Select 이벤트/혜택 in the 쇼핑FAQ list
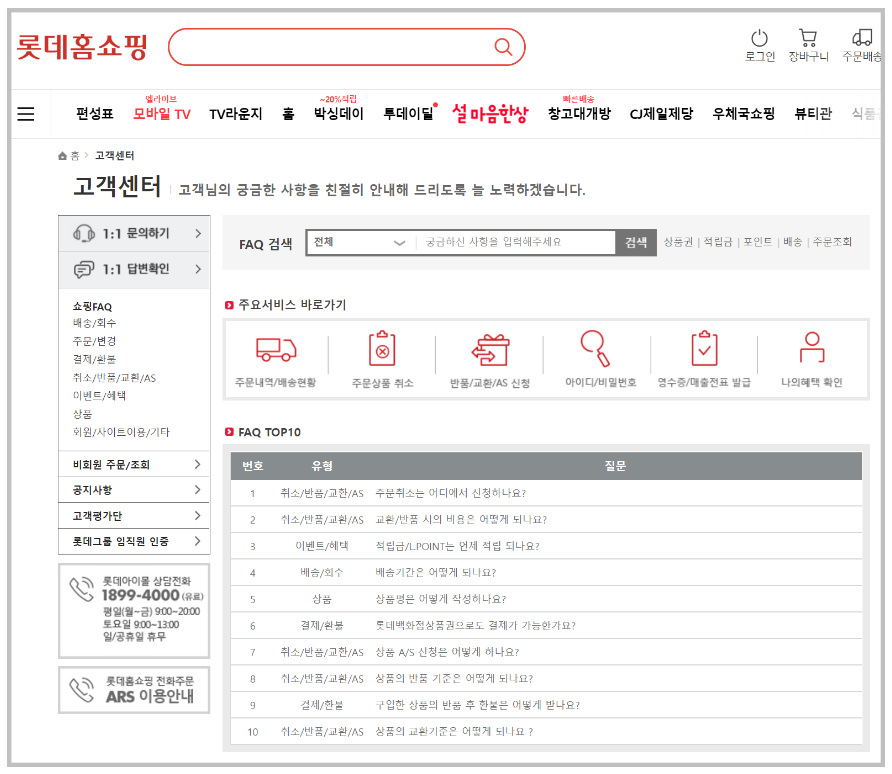Screen dimensions: 892x774 pyautogui.click(x=100, y=396)
